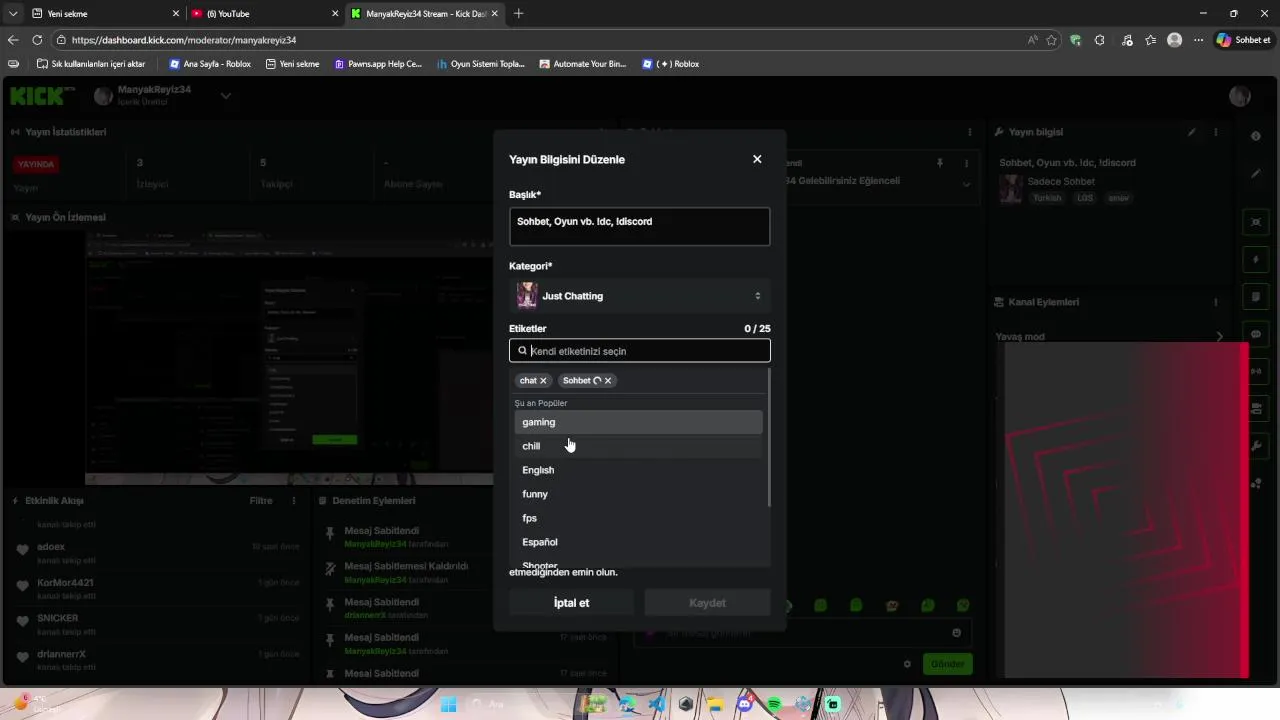This screenshot has width=1280, height=720.
Task: Open the Etkinlik Akışı panel options menu
Action: [x=293, y=501]
